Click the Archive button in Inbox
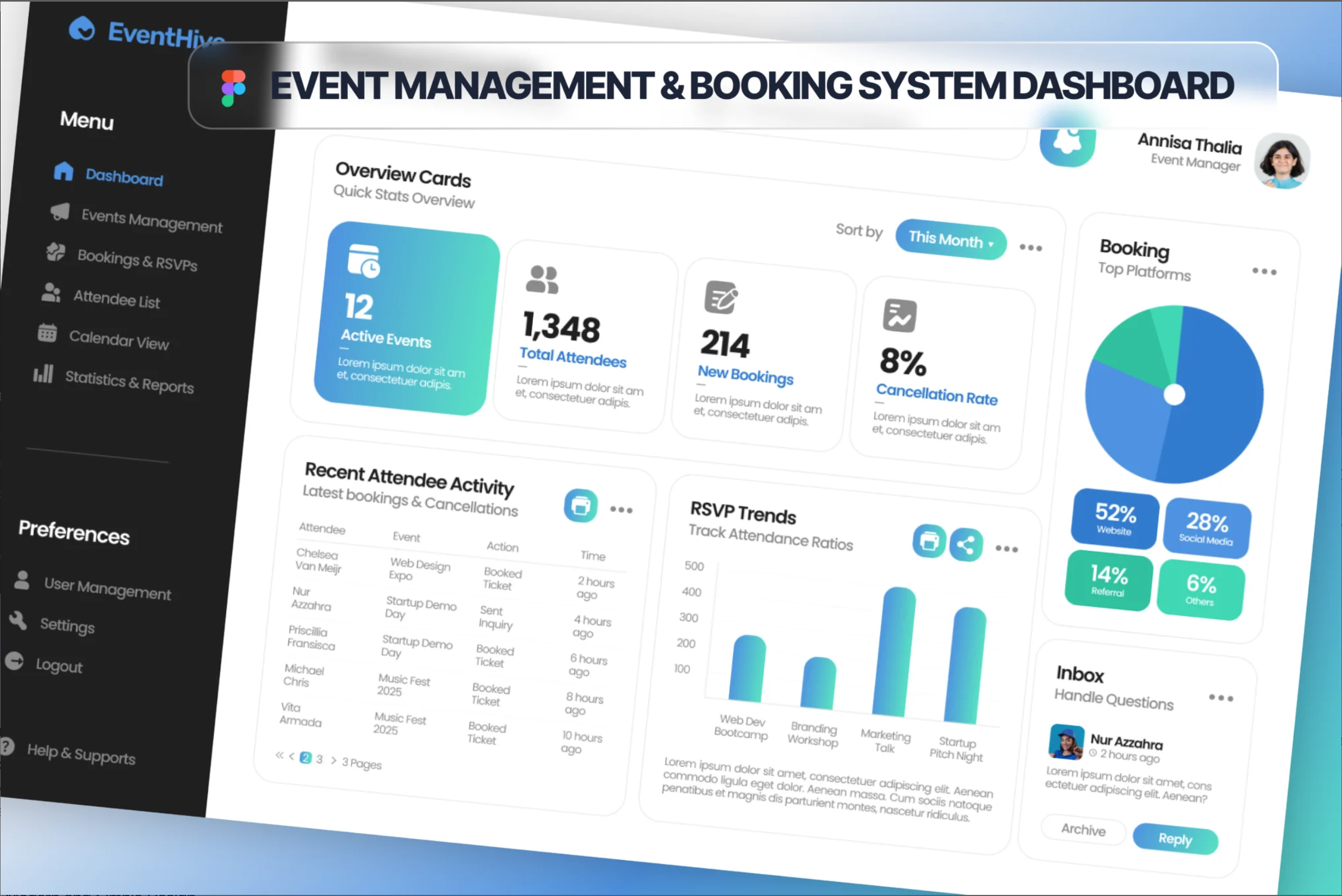The width and height of the screenshot is (1342, 896). pyautogui.click(x=1083, y=830)
